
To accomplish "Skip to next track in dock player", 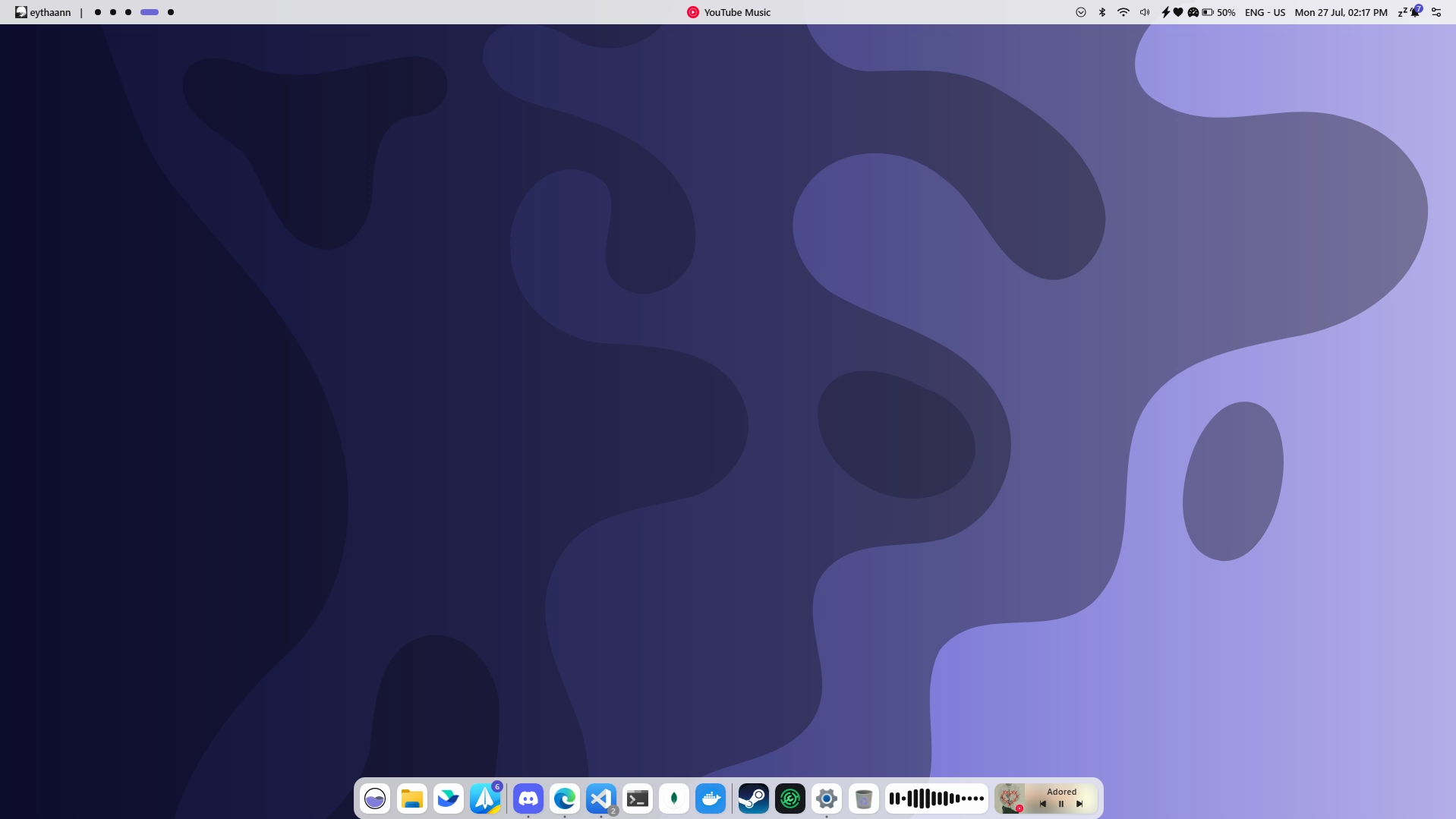I will pyautogui.click(x=1079, y=804).
